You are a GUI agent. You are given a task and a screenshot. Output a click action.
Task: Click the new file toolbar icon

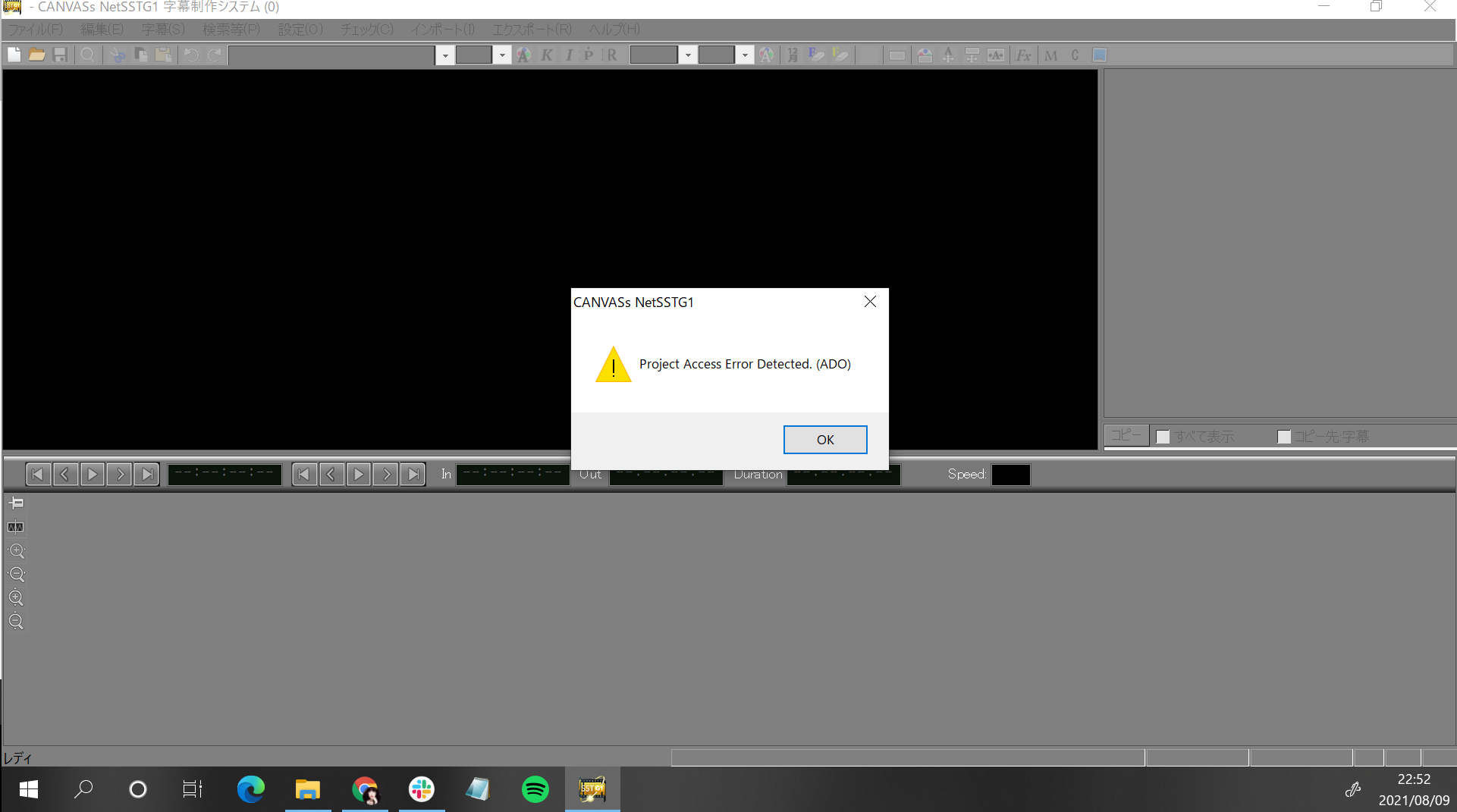coord(14,55)
